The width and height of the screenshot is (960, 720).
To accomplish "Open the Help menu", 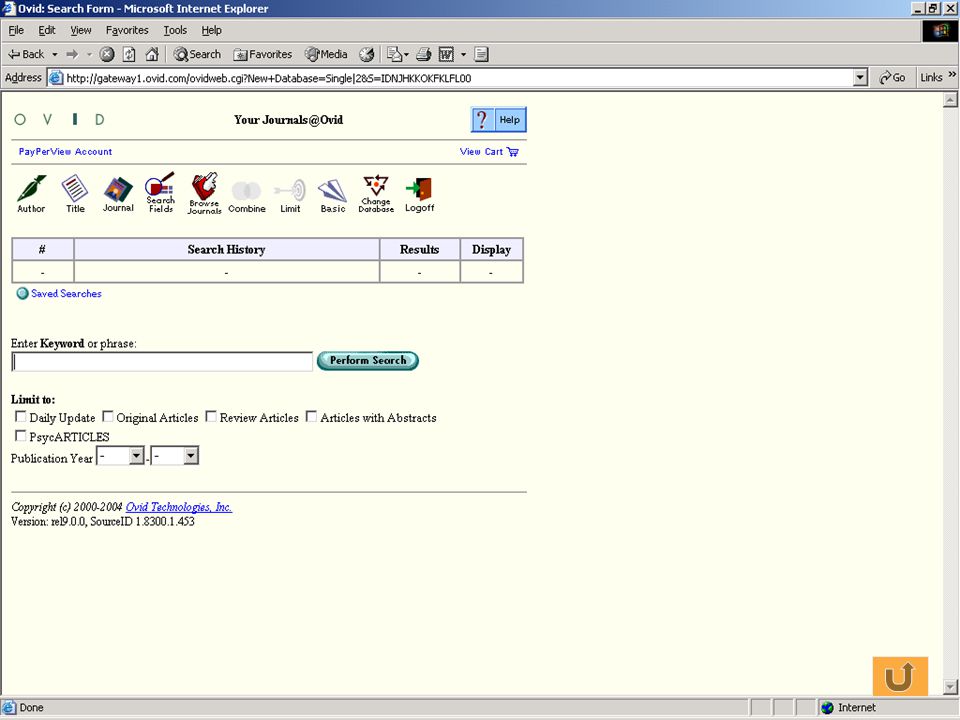I will 211,30.
